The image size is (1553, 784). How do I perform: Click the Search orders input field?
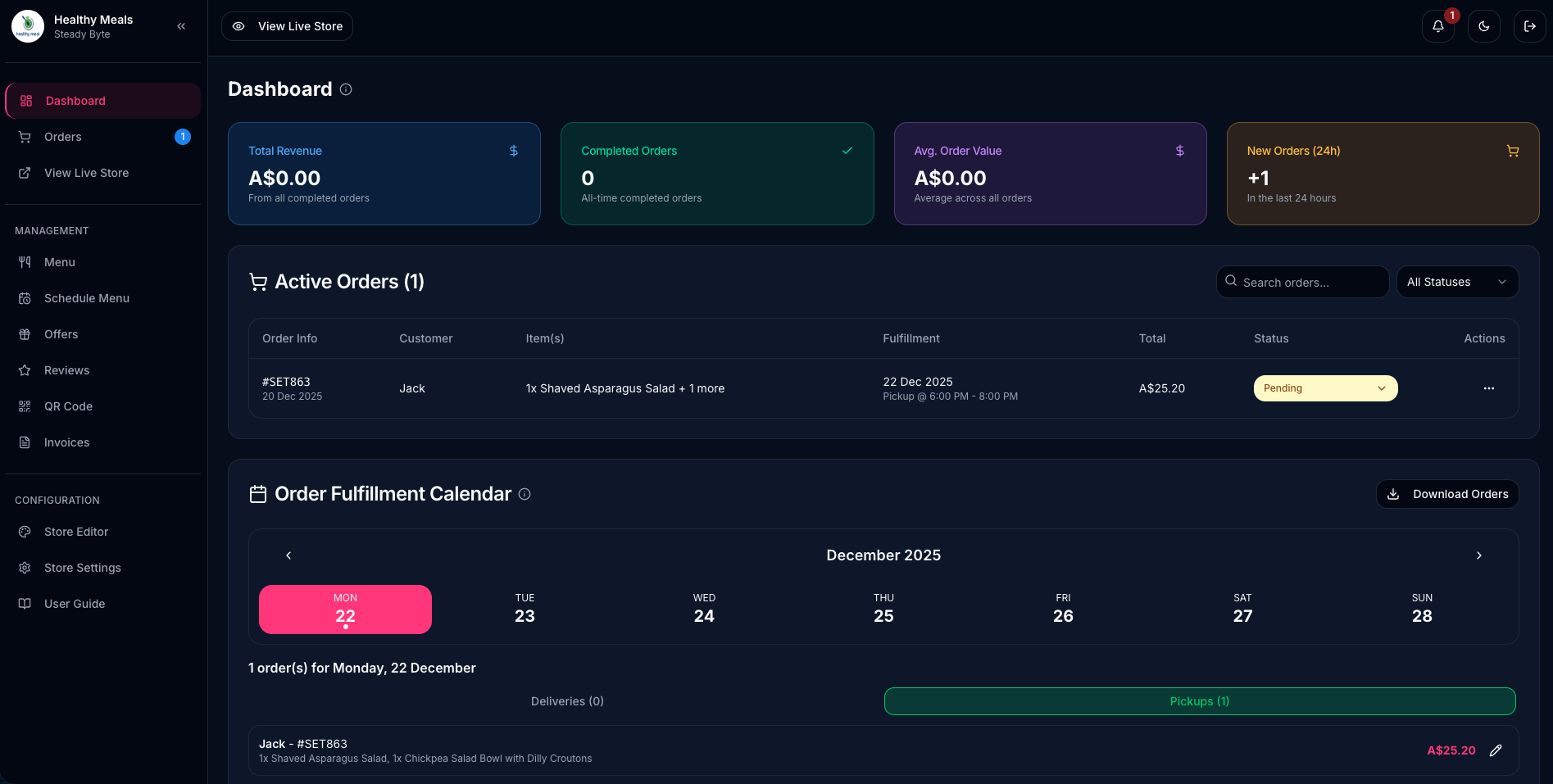(x=1302, y=282)
